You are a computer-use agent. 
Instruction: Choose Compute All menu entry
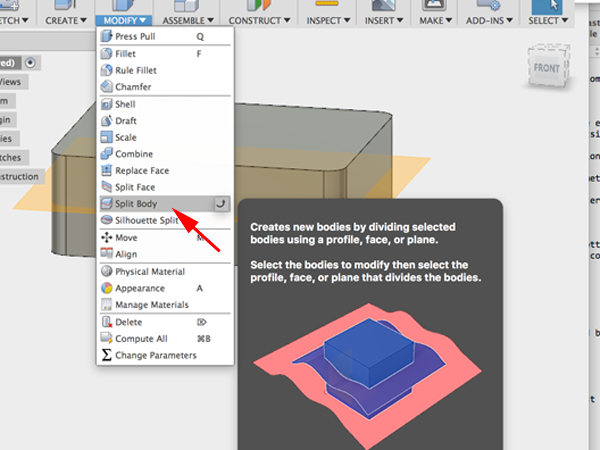coord(165,338)
